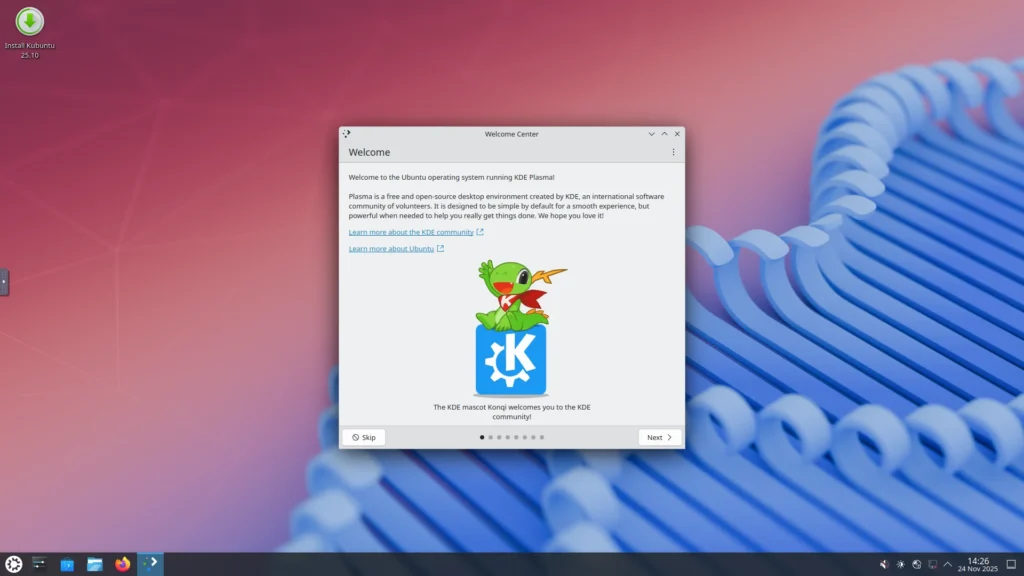Click the task manager settings icon beside launcher
The height and width of the screenshot is (576, 1024).
[39, 563]
